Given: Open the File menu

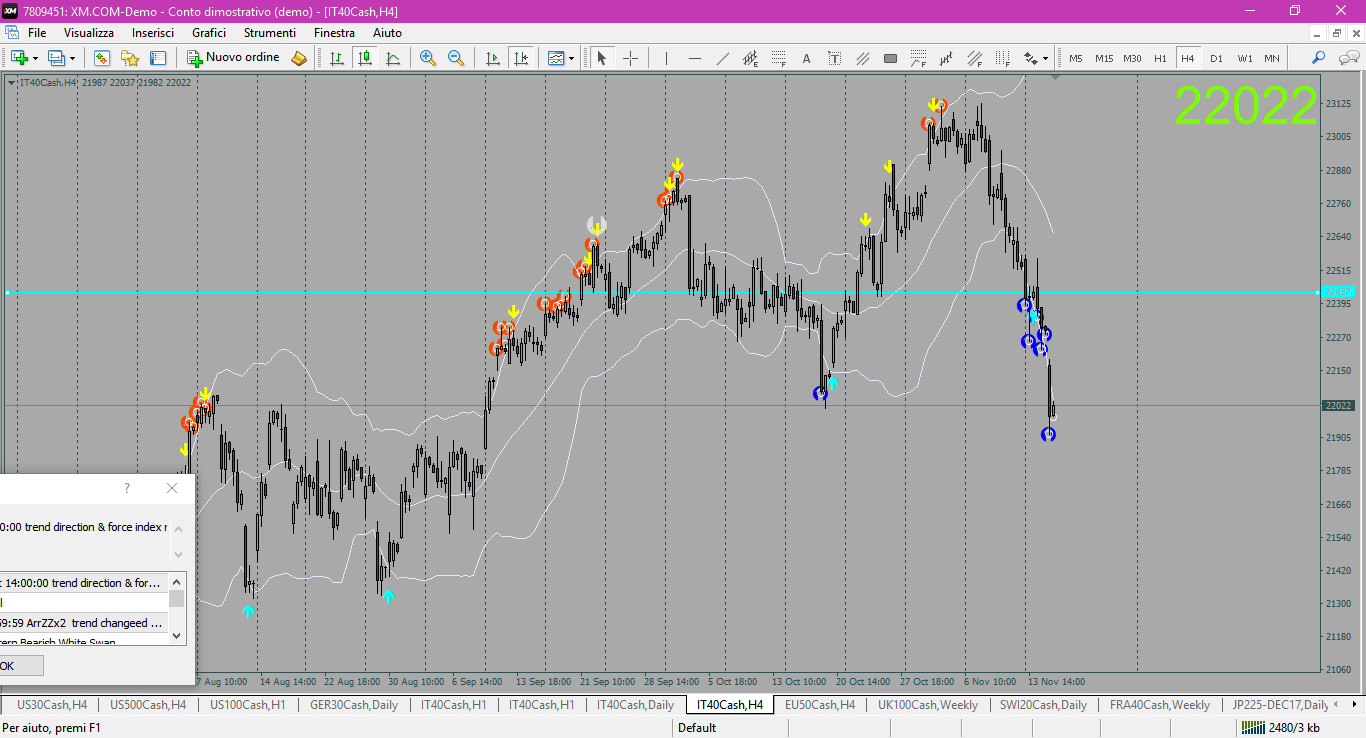Looking at the screenshot, I should click(x=37, y=33).
